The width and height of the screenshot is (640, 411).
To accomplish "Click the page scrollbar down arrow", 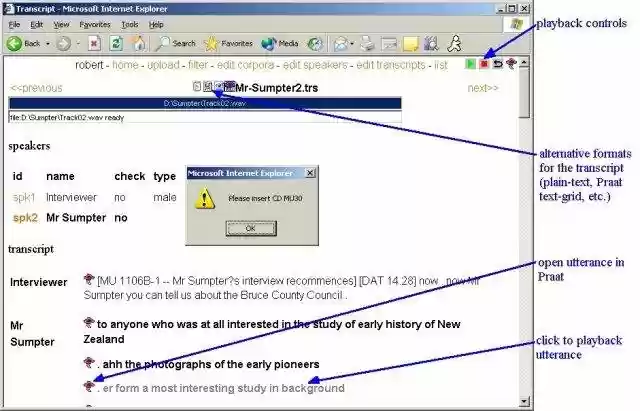I will (524, 402).
